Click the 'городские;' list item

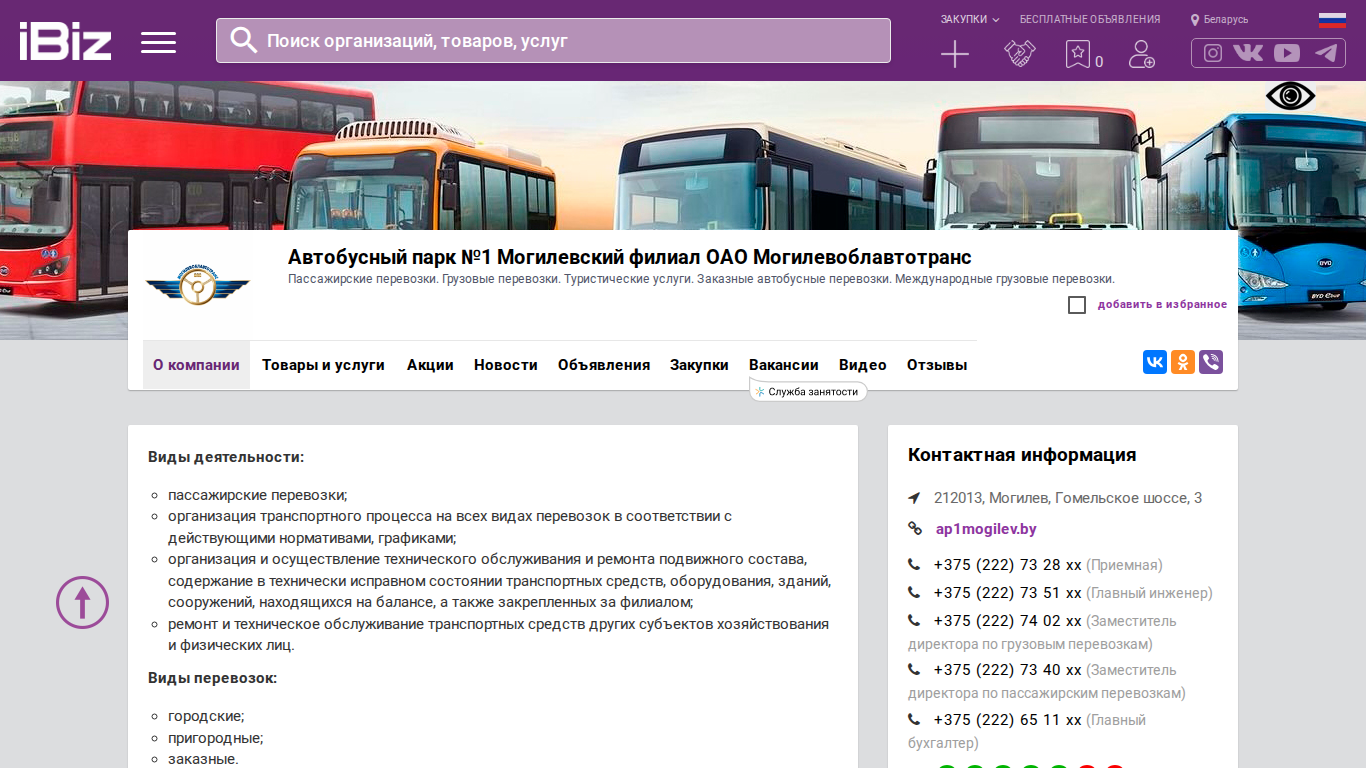click(206, 717)
